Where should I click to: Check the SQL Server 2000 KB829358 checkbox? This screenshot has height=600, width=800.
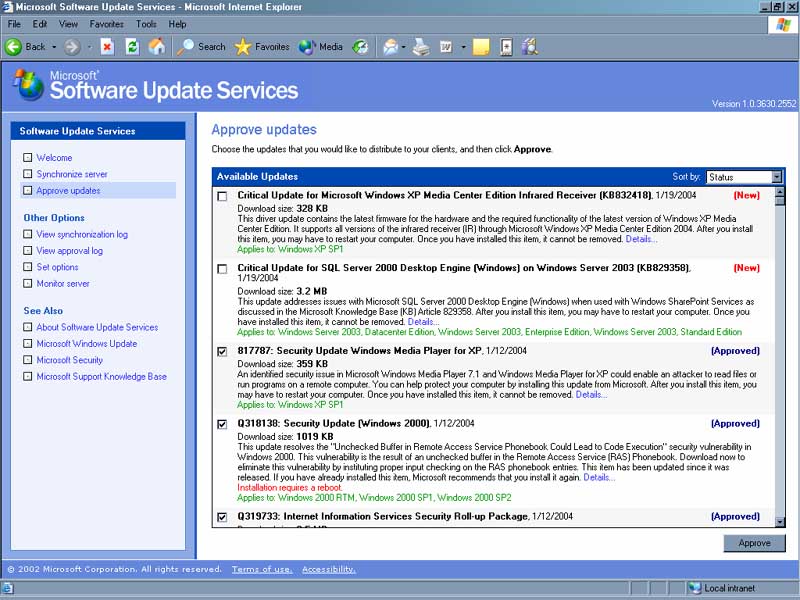[222, 269]
